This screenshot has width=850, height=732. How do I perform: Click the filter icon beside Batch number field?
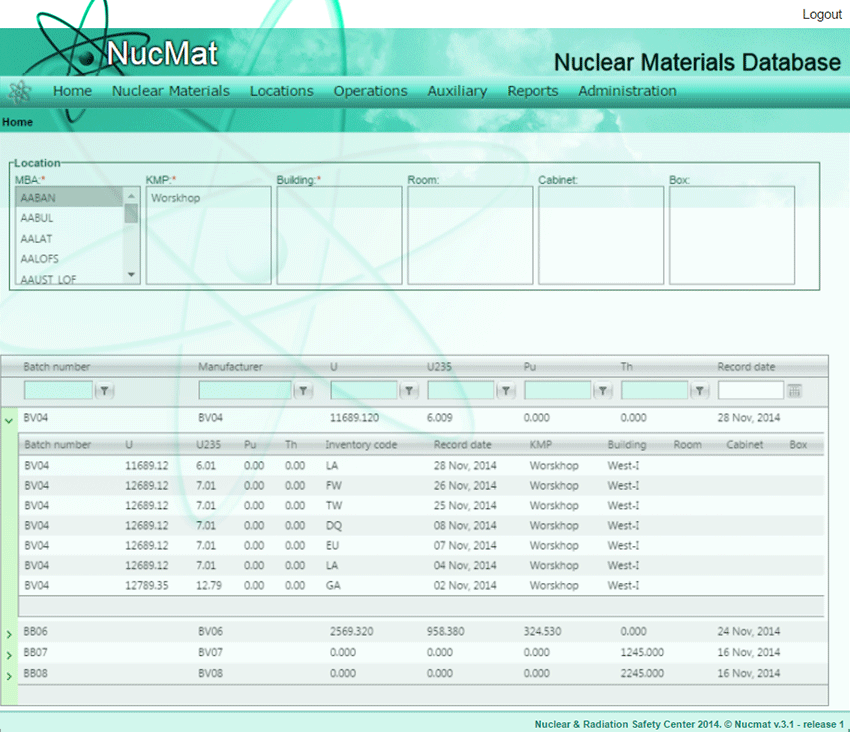pos(105,391)
